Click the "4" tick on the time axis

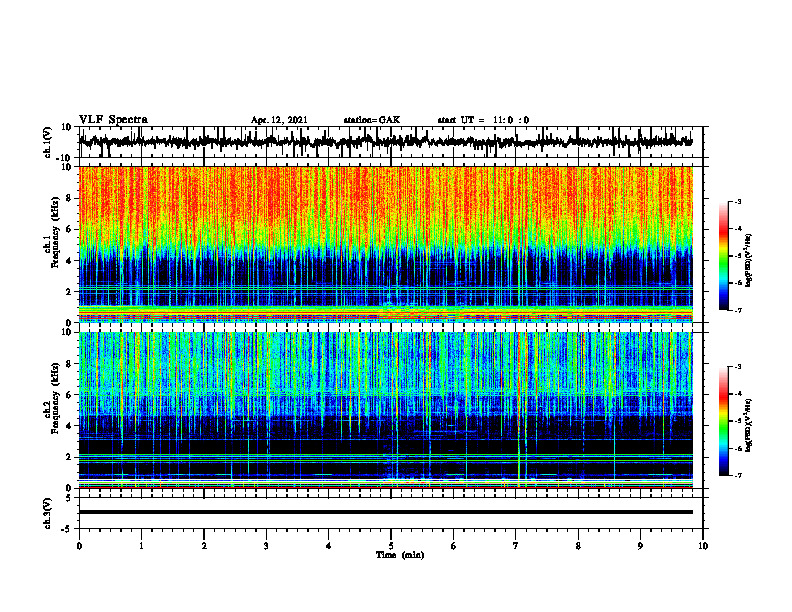point(329,546)
